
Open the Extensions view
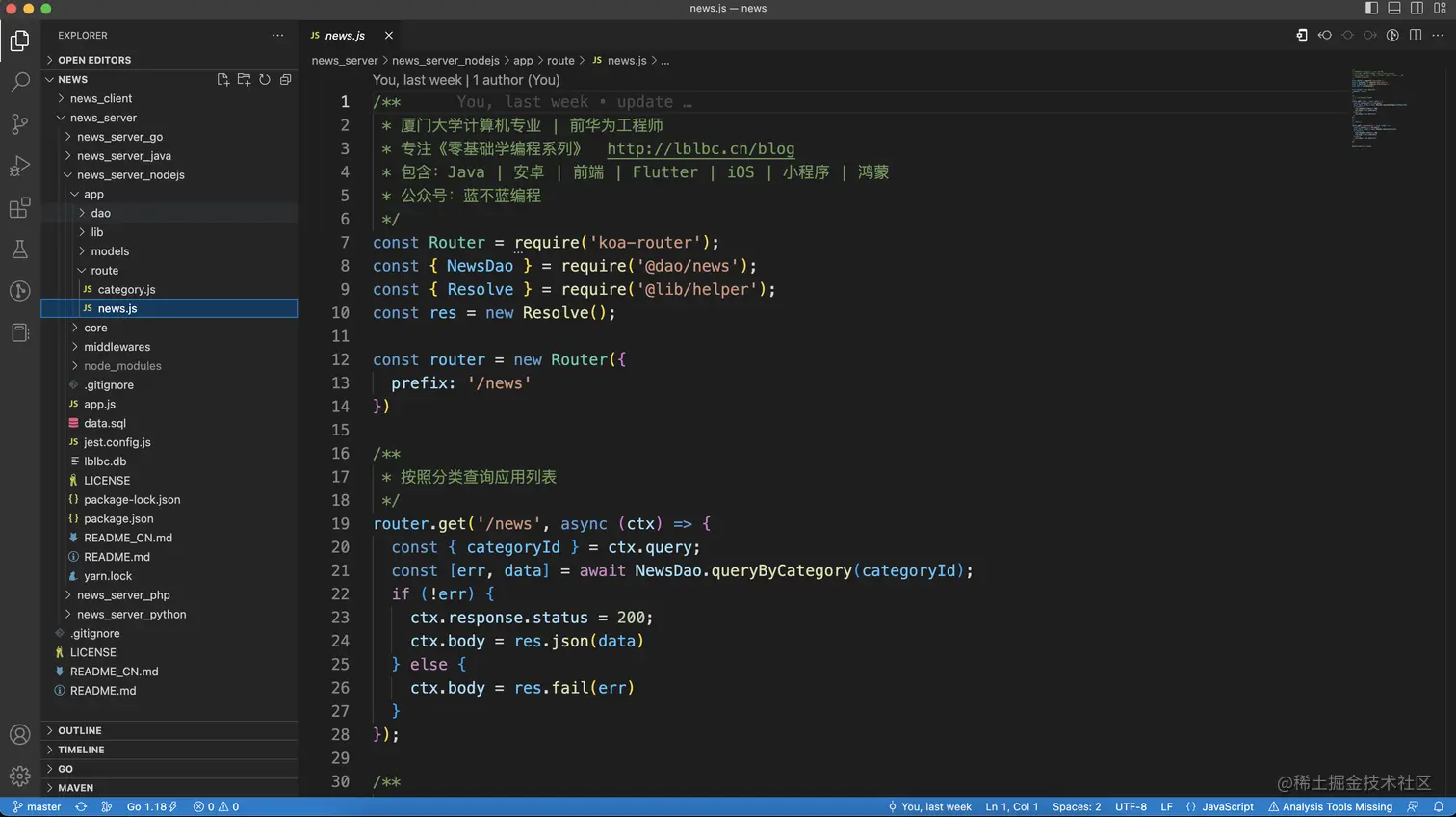click(x=19, y=207)
